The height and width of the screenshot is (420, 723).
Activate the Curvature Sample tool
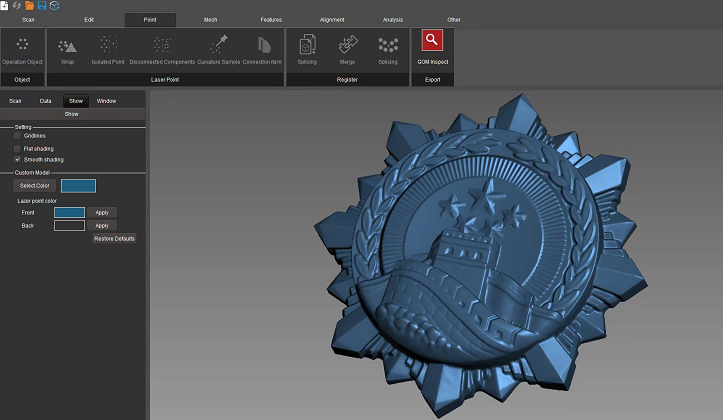point(219,51)
